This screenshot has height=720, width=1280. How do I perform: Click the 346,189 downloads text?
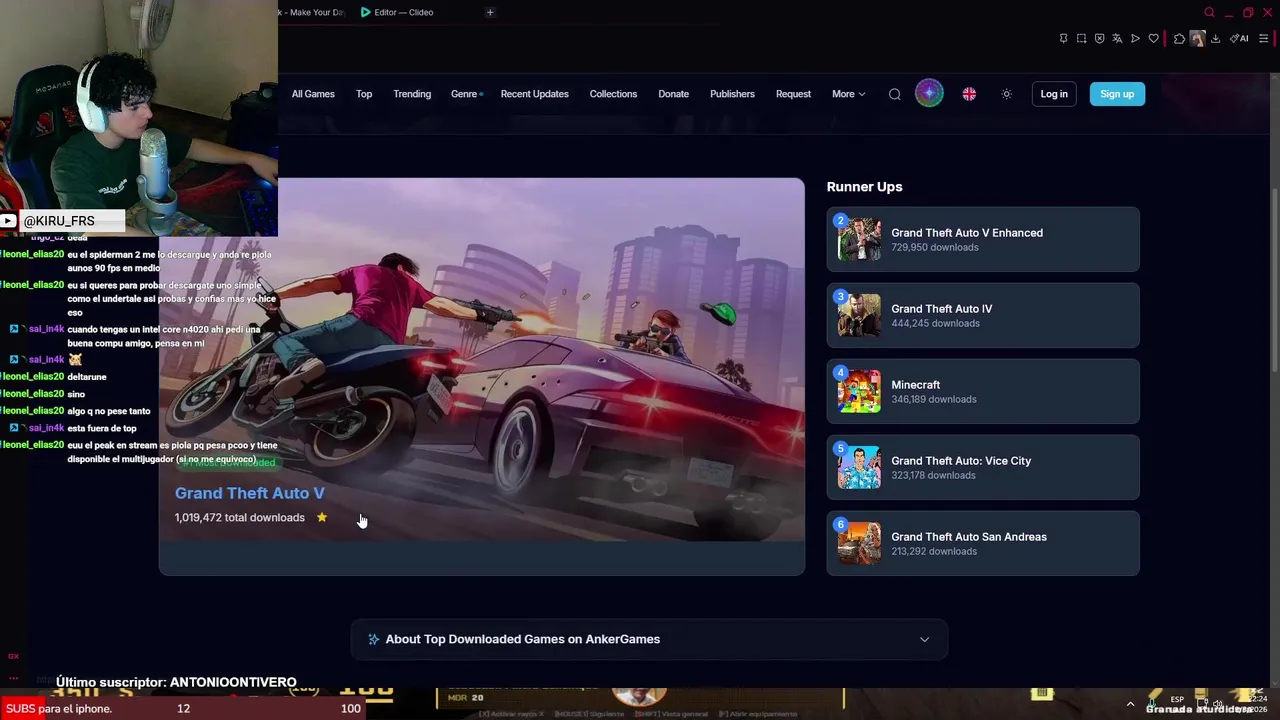click(934, 399)
